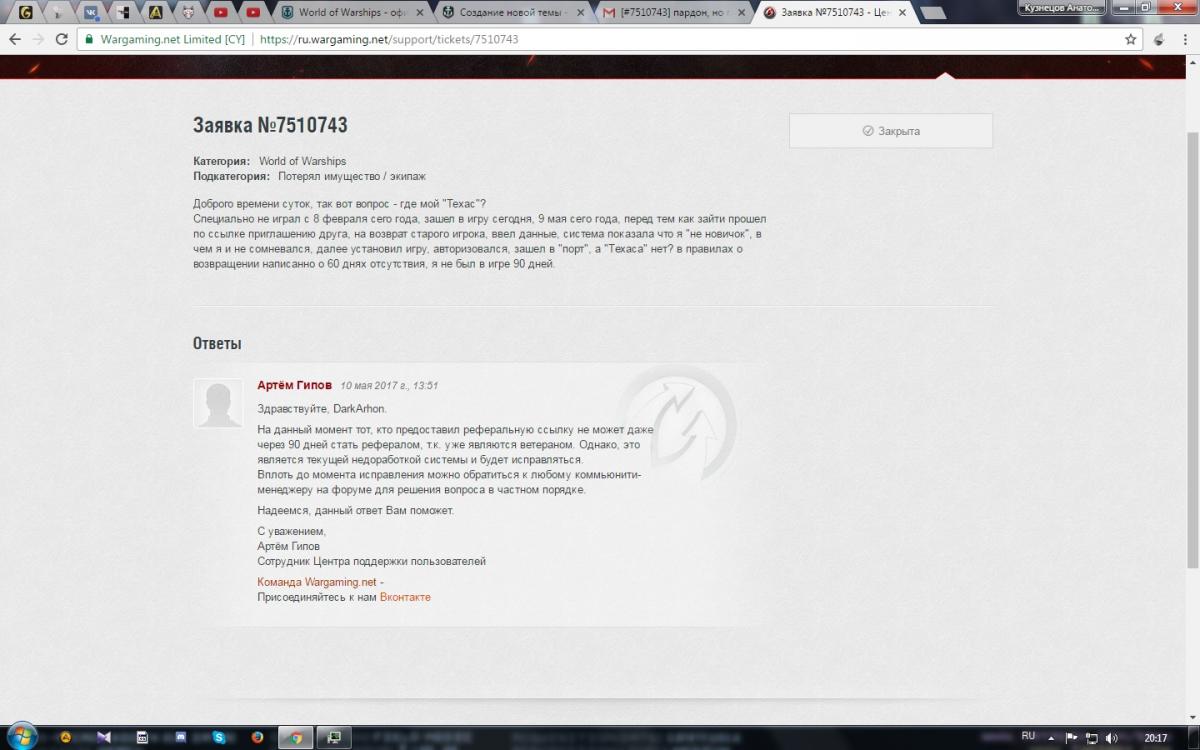Open the 'Вконтакте' link
Viewport: 1200px width, 750px height.
point(405,597)
